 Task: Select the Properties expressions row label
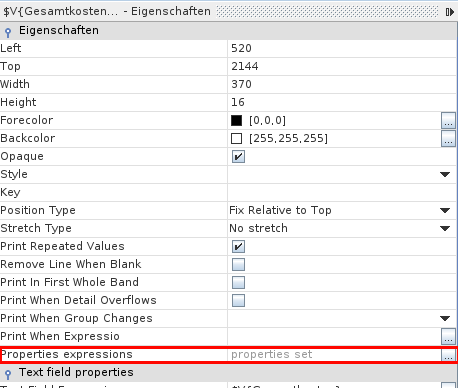point(67,354)
